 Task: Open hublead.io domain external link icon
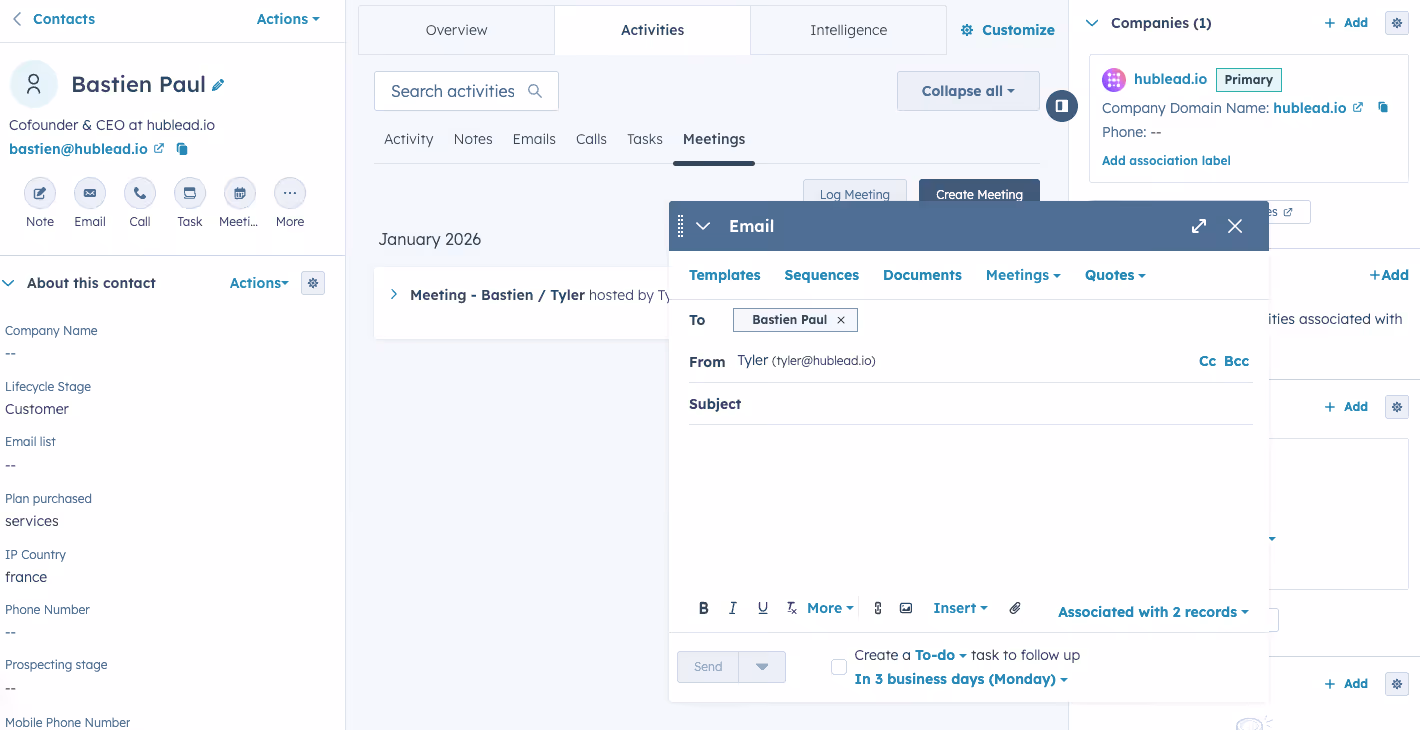(x=1358, y=107)
